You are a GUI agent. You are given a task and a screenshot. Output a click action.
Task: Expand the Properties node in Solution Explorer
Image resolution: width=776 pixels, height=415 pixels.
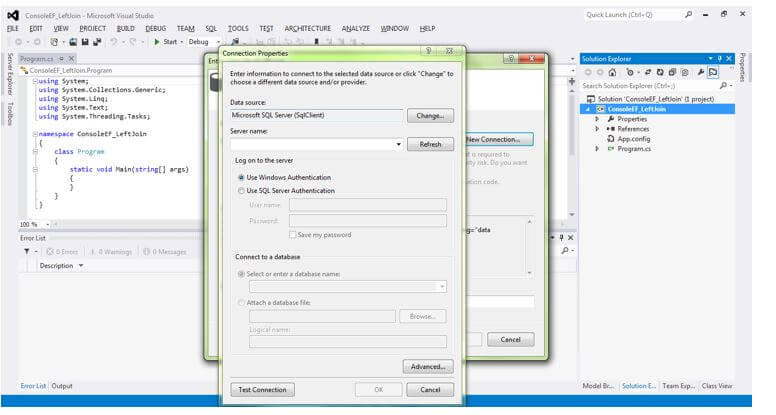click(x=597, y=119)
